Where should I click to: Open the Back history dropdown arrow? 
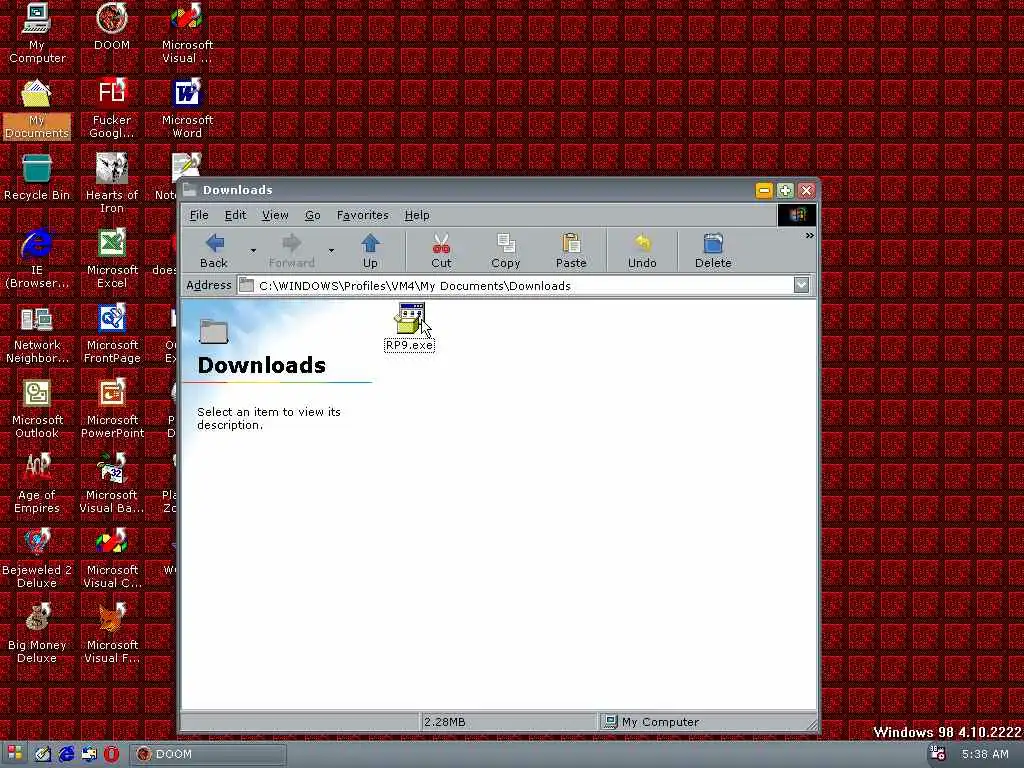pyautogui.click(x=253, y=251)
